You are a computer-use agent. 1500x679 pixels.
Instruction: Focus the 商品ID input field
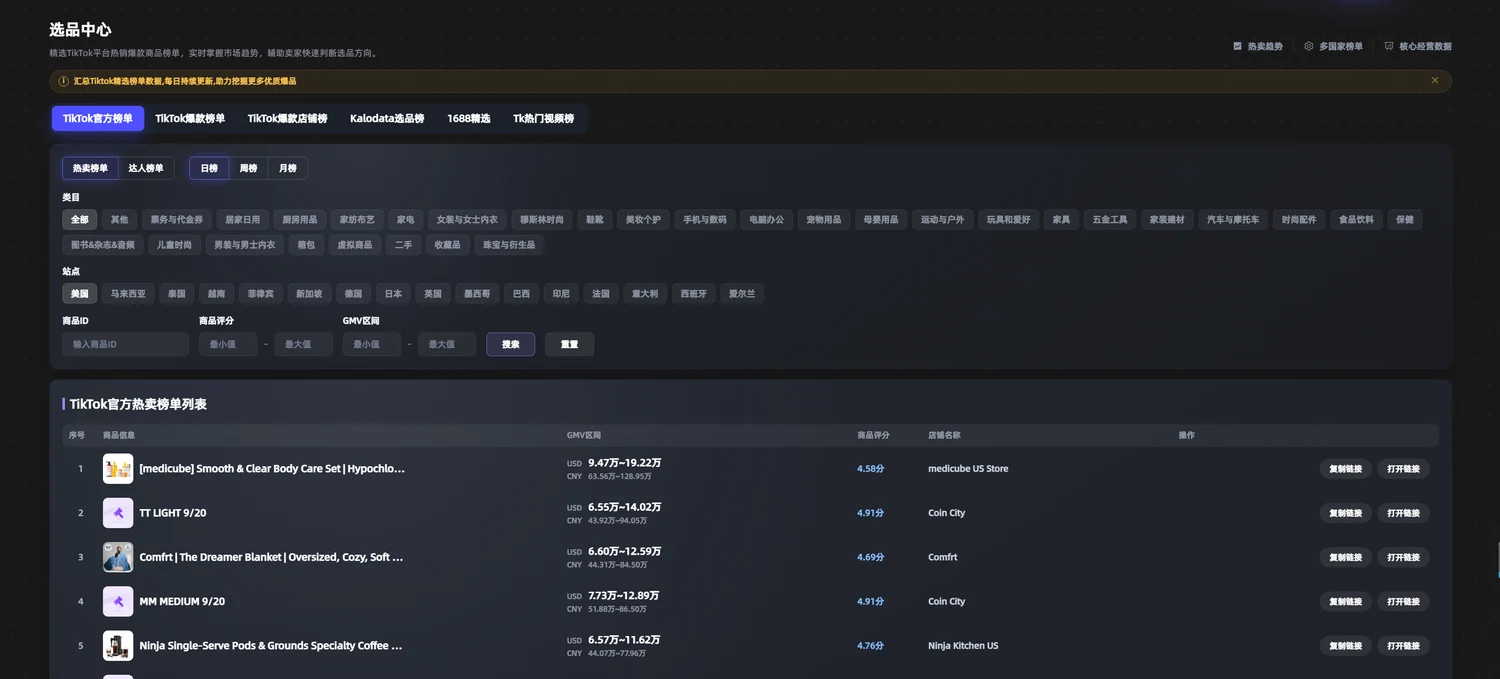(x=125, y=345)
